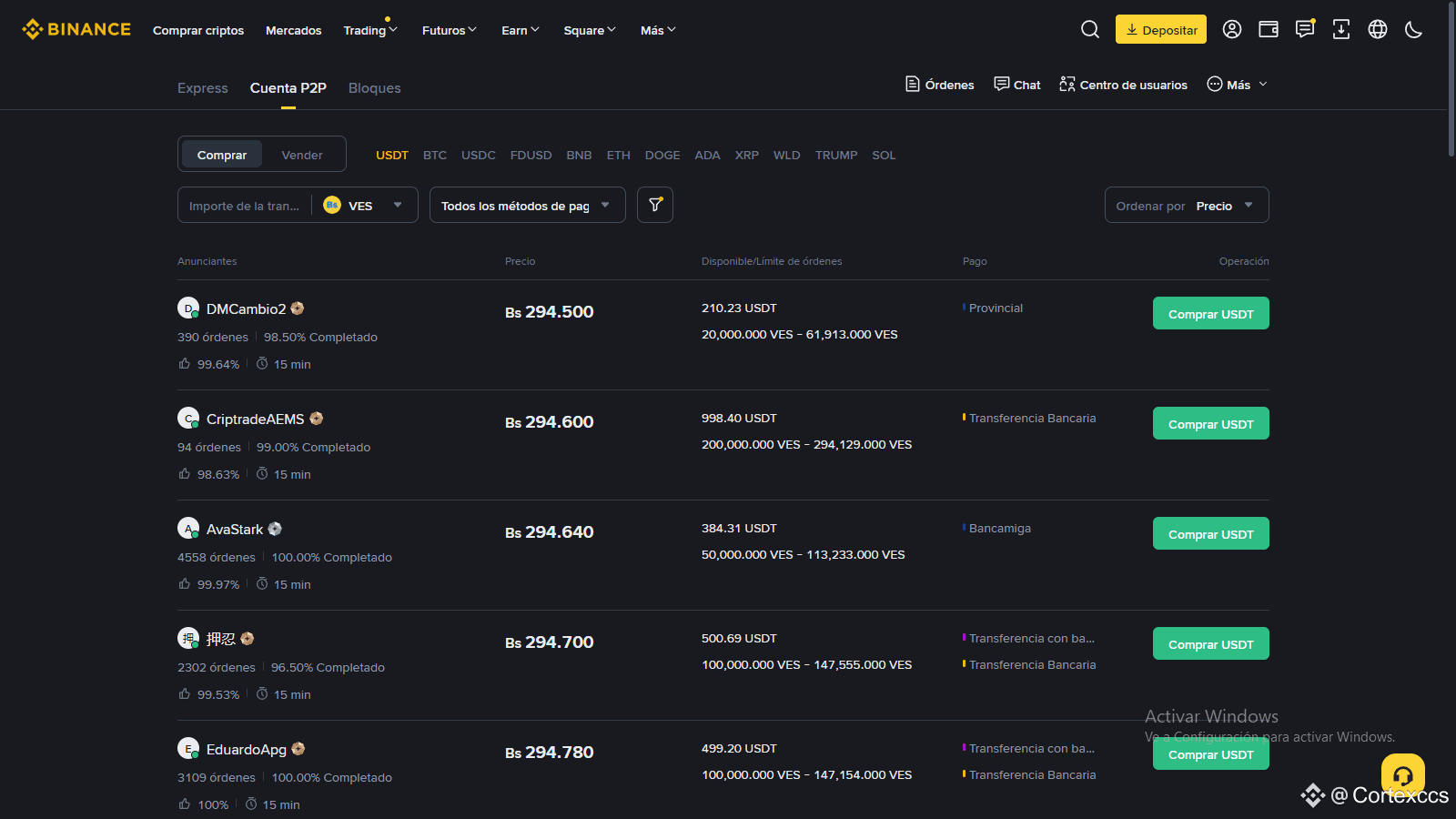Screen dimensions: 1456x819
Task: Click EduardoApg avatar
Action: click(x=188, y=748)
